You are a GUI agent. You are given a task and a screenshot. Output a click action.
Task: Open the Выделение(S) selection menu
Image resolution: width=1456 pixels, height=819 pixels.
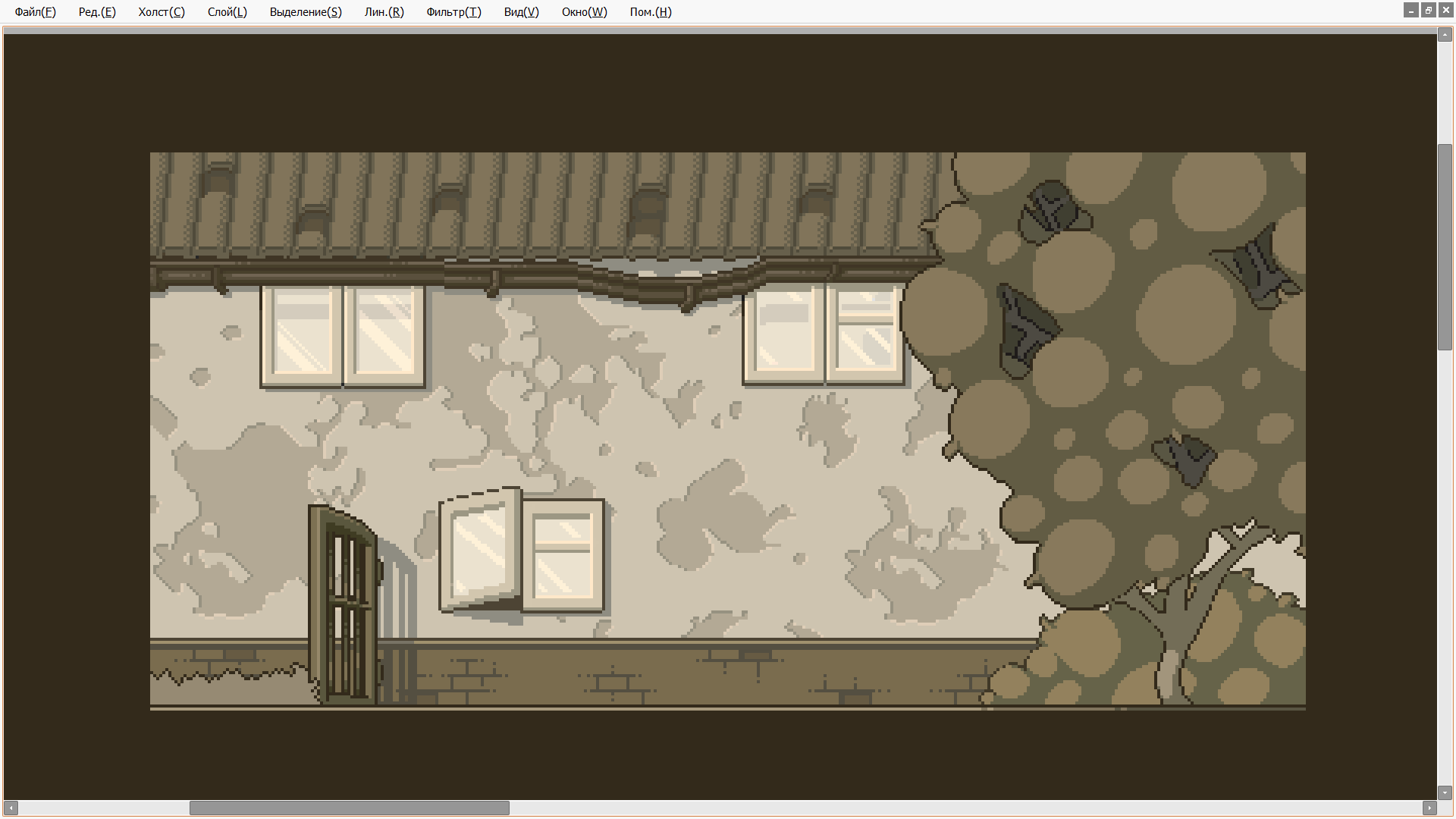(306, 12)
